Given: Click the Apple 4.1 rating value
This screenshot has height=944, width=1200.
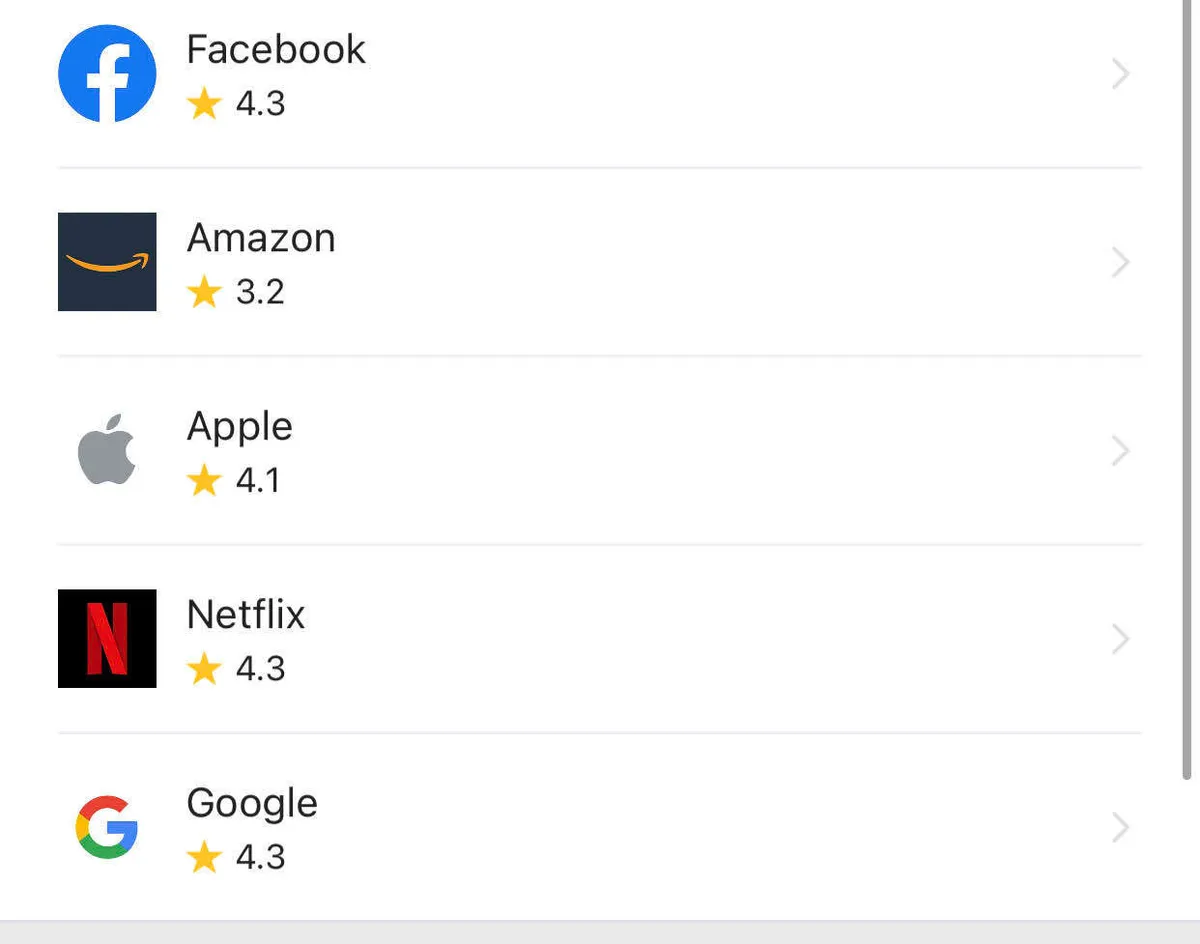Looking at the screenshot, I should pos(258,481).
